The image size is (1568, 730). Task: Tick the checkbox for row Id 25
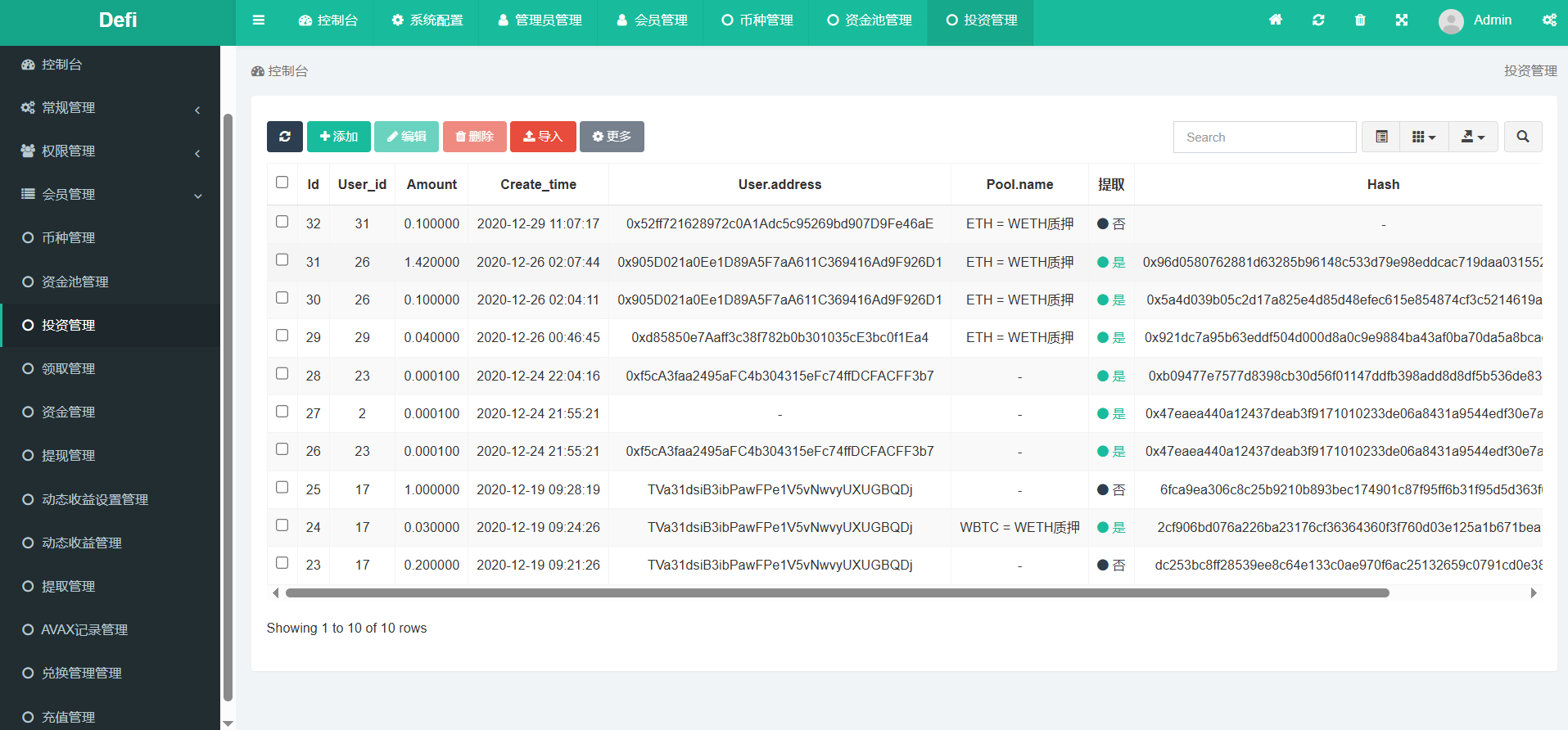pos(282,488)
